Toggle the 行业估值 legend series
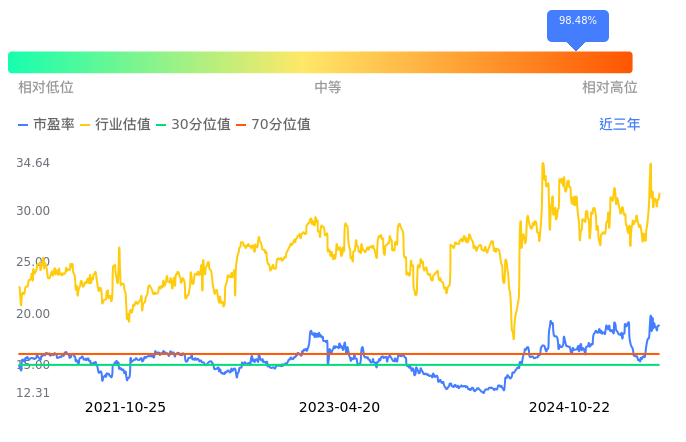Viewport: 686px width, 442px height. tap(115, 125)
